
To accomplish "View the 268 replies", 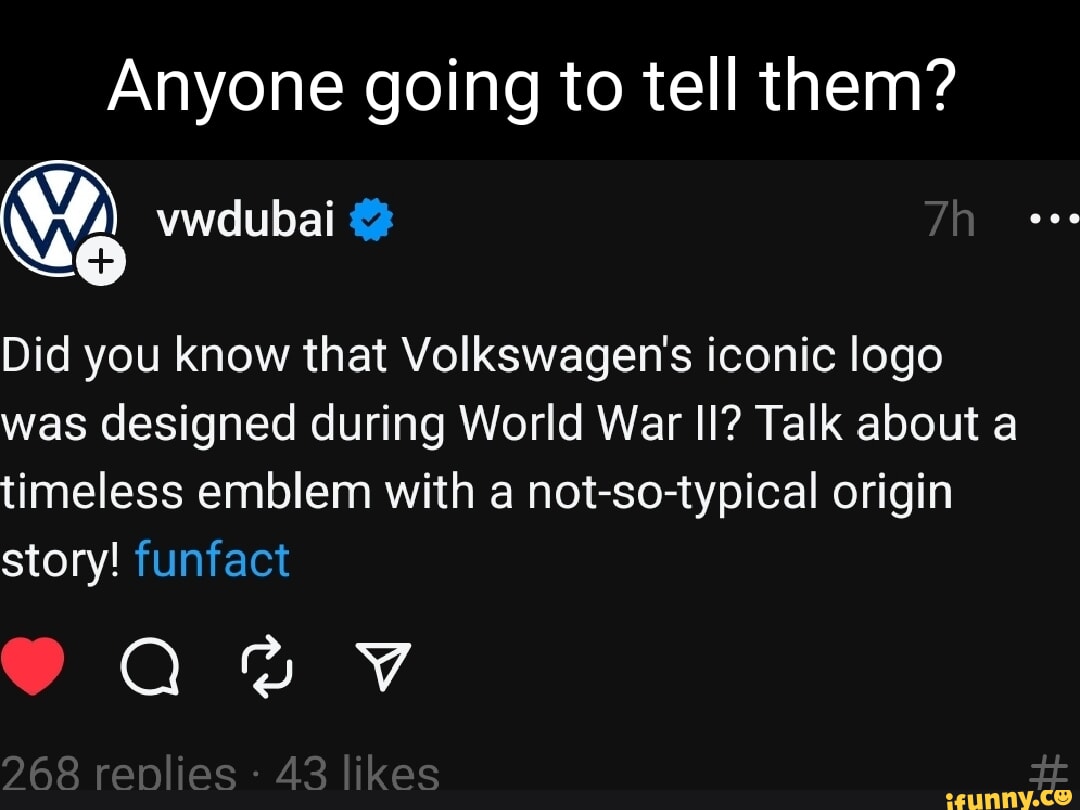I will pyautogui.click(x=118, y=775).
